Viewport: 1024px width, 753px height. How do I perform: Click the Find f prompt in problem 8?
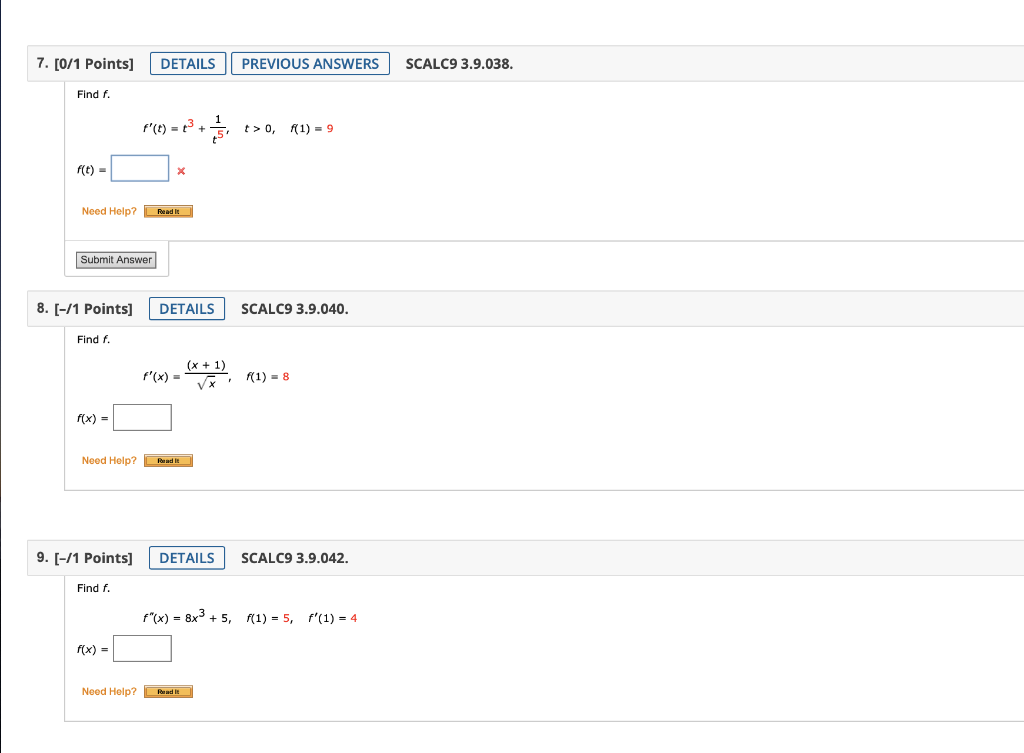tap(92, 339)
